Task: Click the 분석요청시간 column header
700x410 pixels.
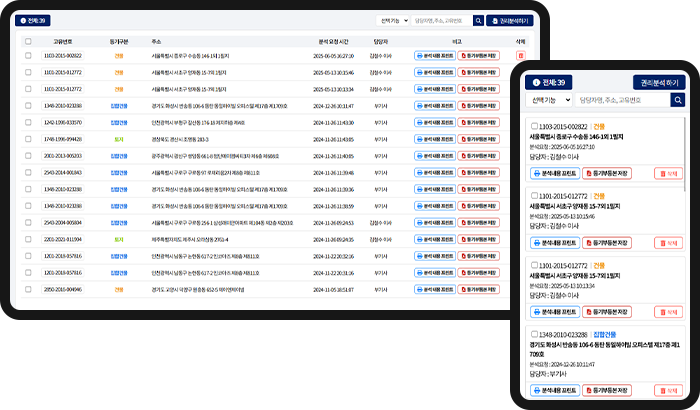Action: click(x=333, y=41)
